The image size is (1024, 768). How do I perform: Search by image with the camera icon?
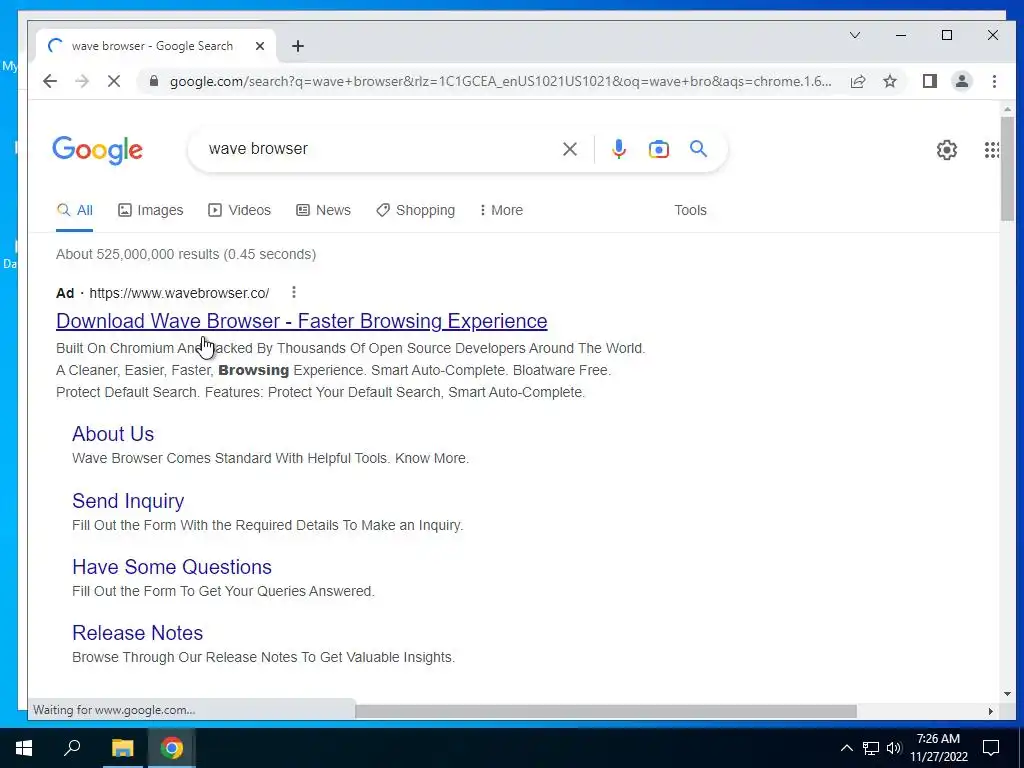(x=658, y=149)
